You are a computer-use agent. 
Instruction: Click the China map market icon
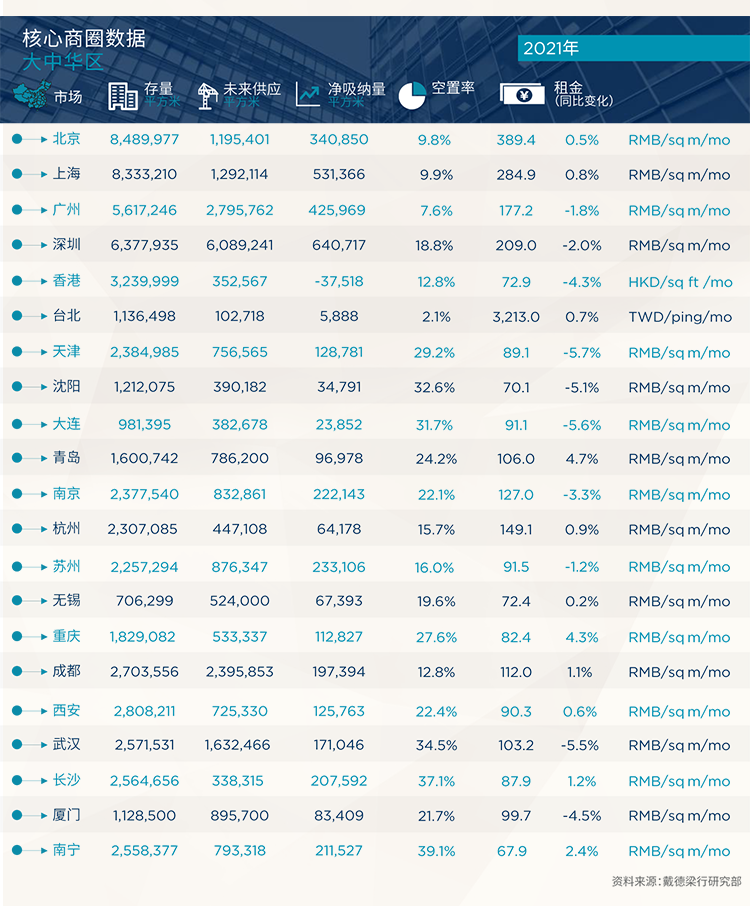32,94
